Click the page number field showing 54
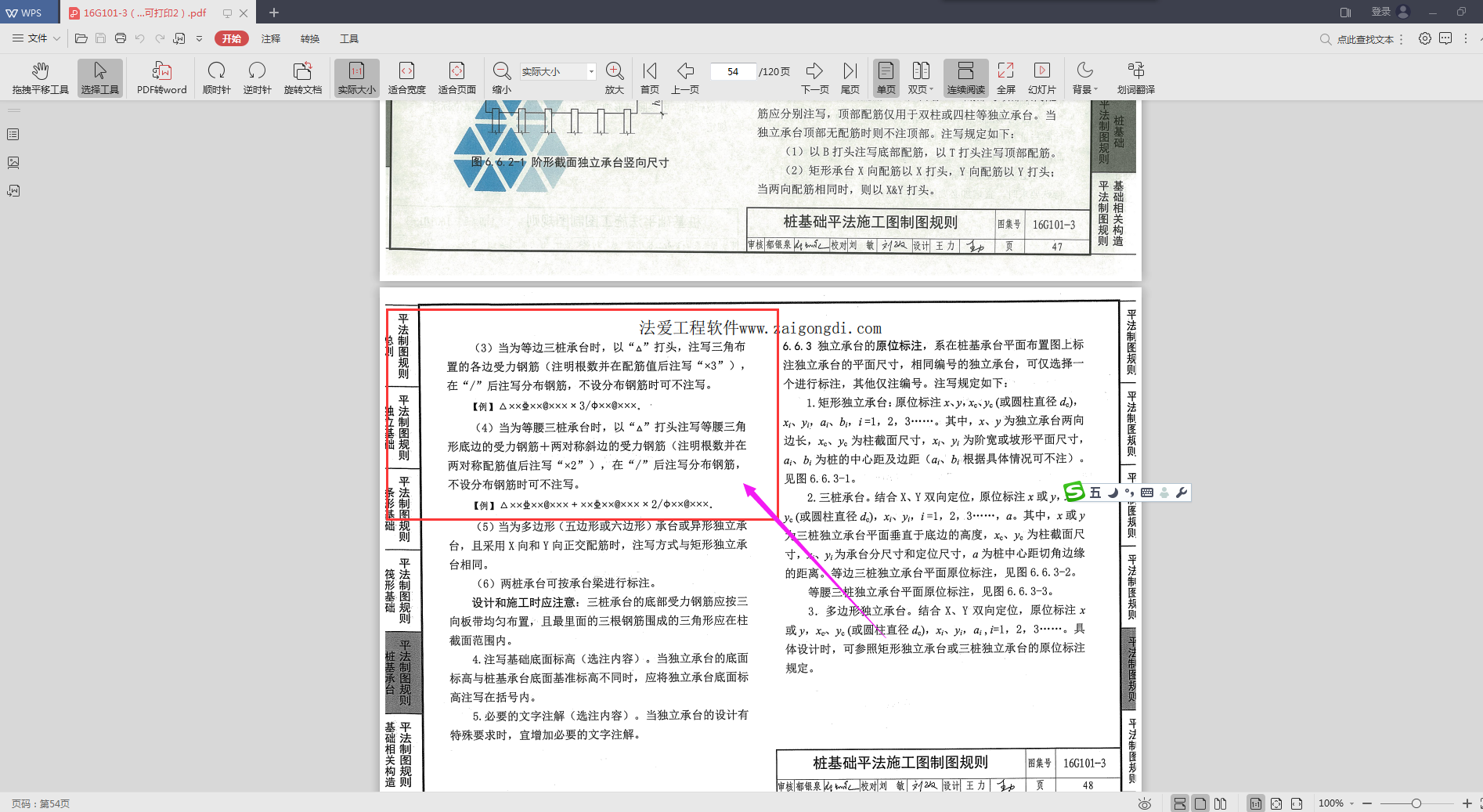 [733, 71]
